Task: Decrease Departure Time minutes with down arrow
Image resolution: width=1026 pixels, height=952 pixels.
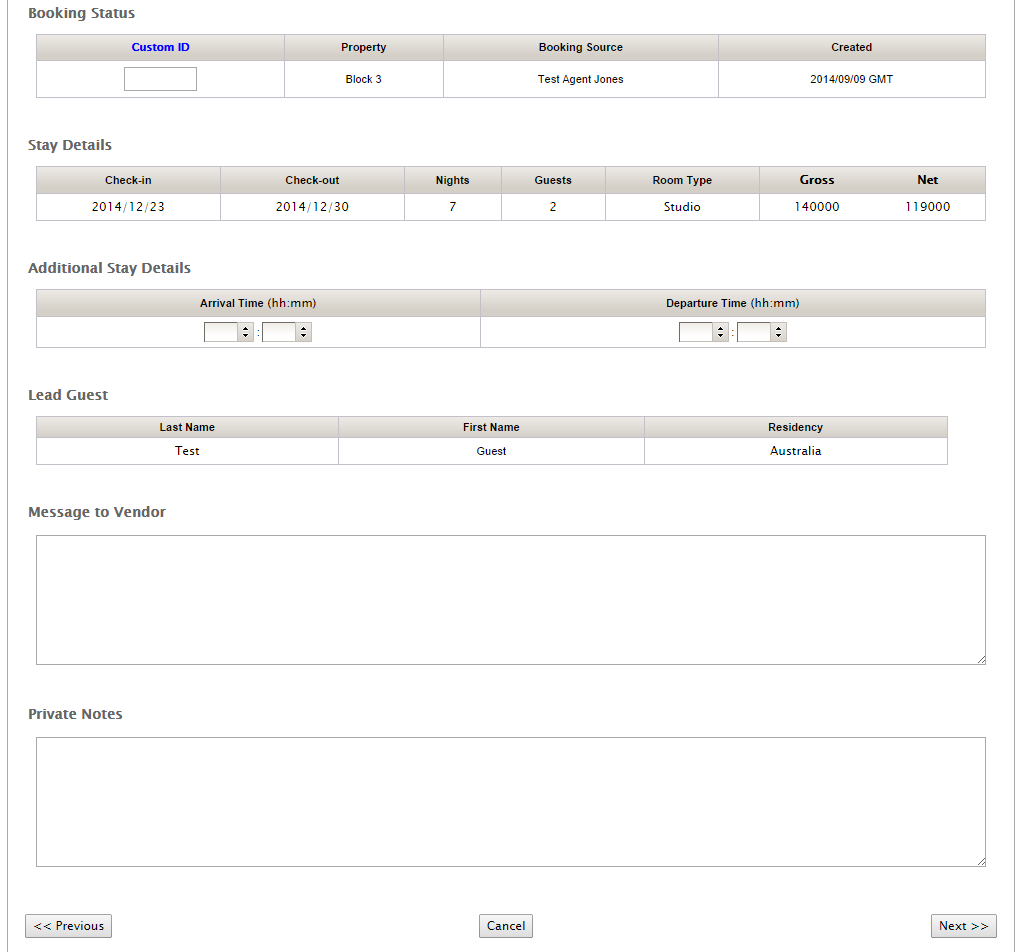Action: click(x=779, y=336)
